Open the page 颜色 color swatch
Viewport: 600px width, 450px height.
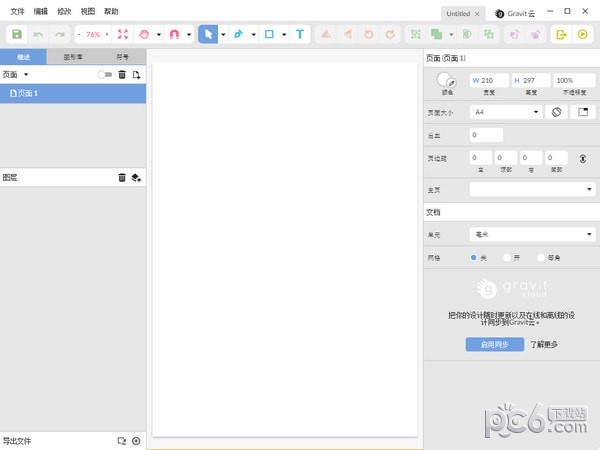(x=446, y=80)
